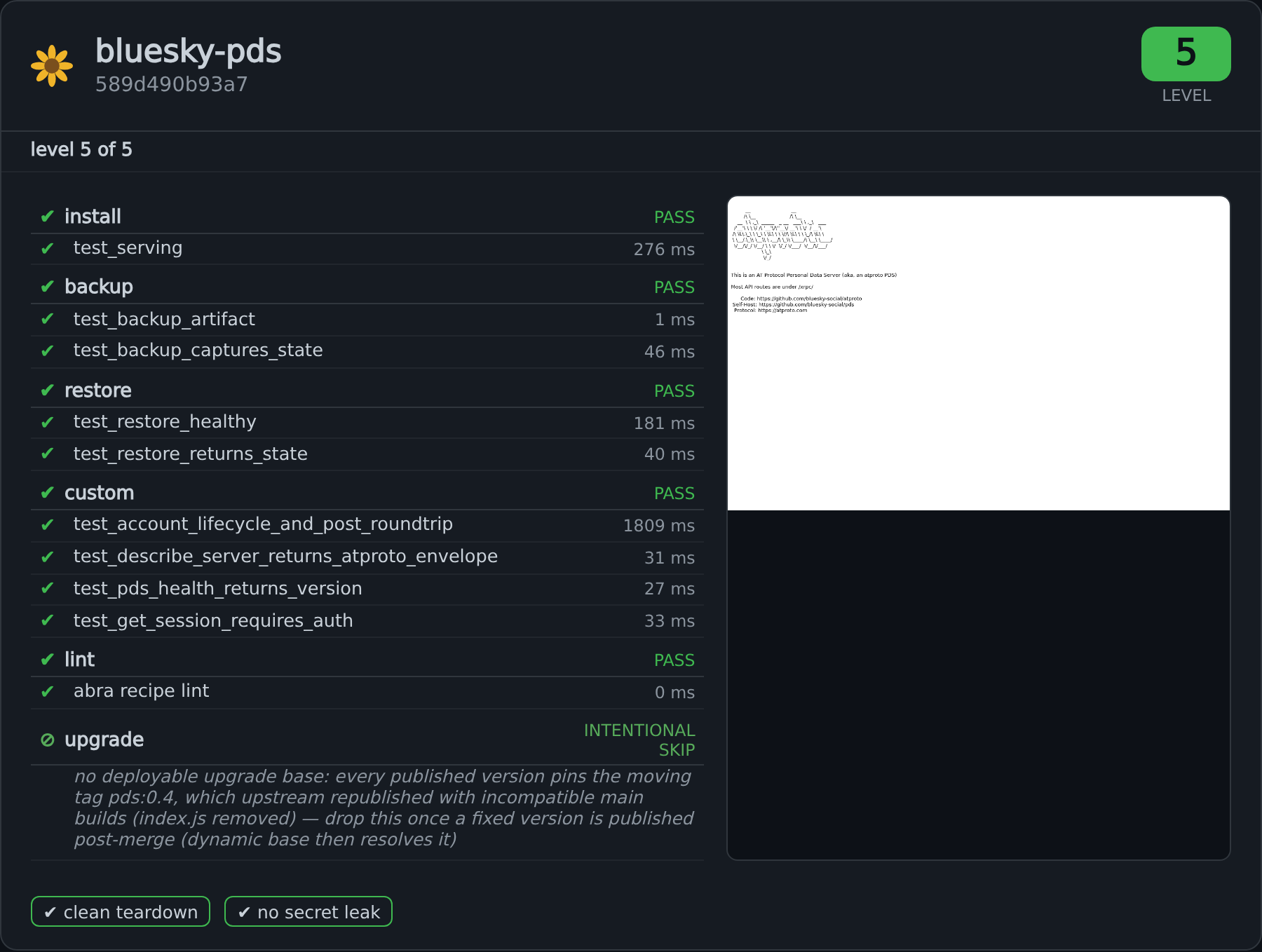The width and height of the screenshot is (1262, 952).
Task: Click the checkmark icon beside custom
Action: [48, 493]
